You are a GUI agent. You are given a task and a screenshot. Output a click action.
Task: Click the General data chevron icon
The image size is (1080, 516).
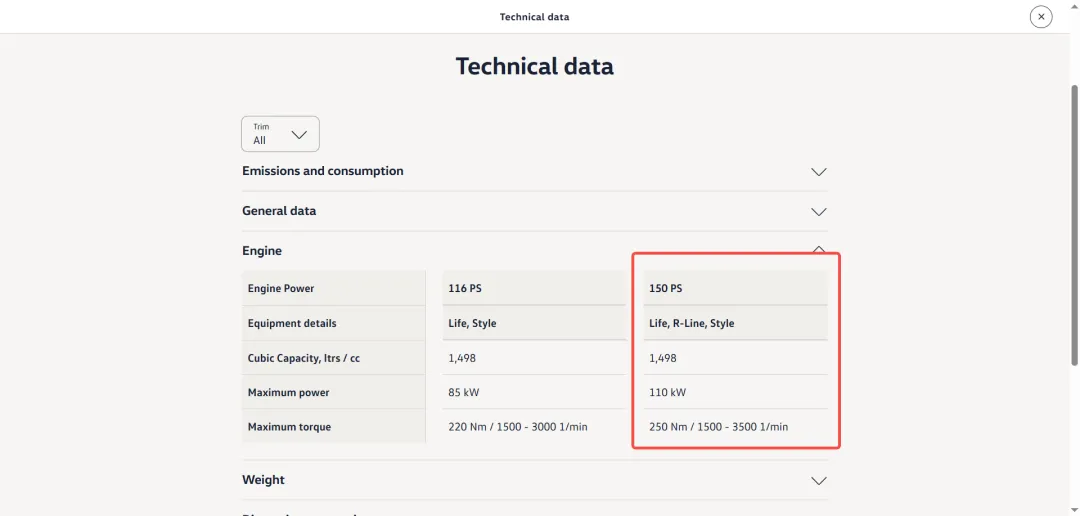[x=818, y=211]
